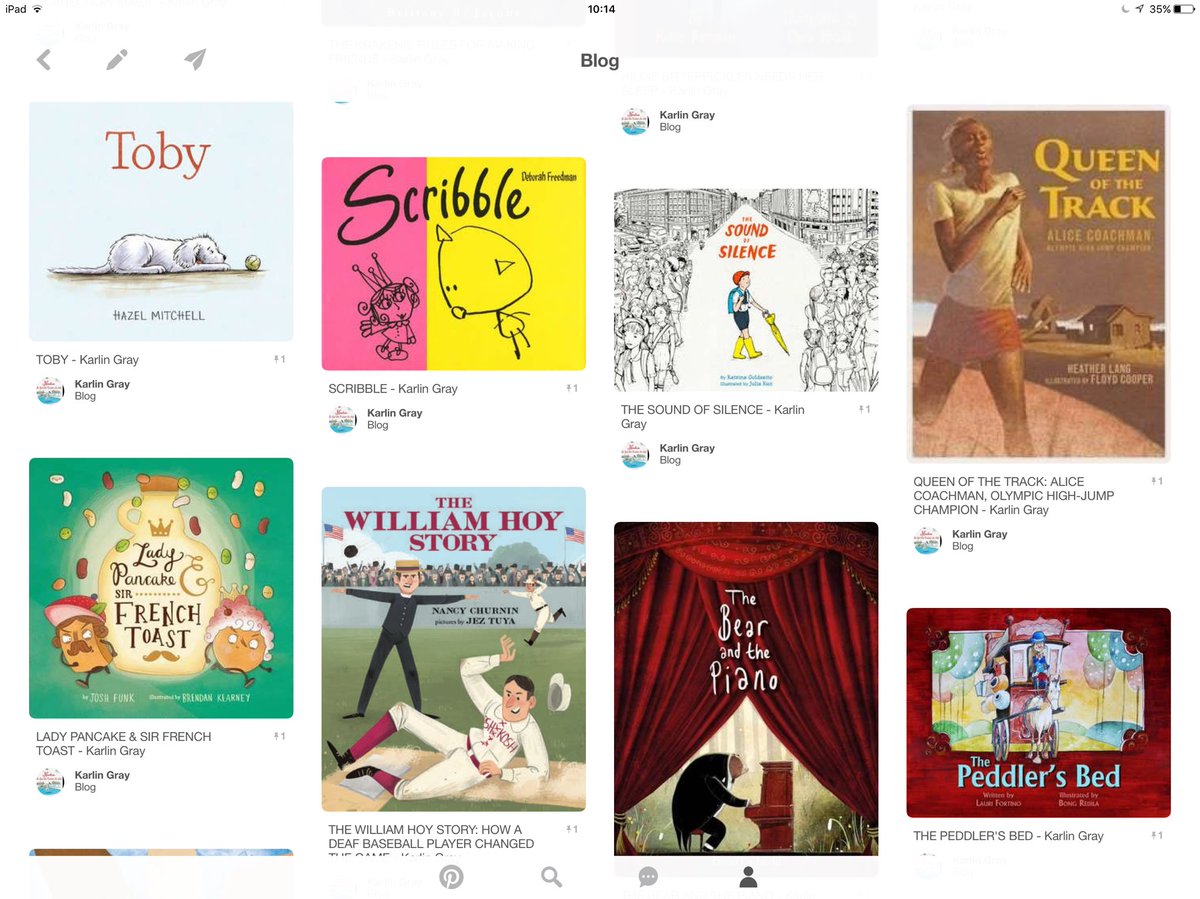Open the Scribble book cover pin
This screenshot has width=1200, height=899.
pyautogui.click(x=454, y=264)
